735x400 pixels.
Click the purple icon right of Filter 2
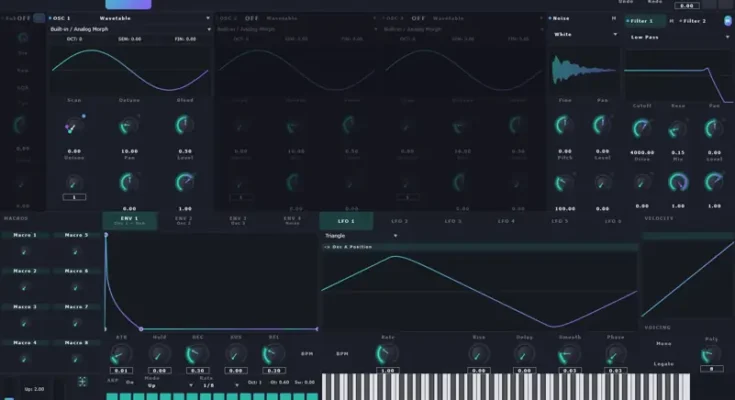coord(728,21)
